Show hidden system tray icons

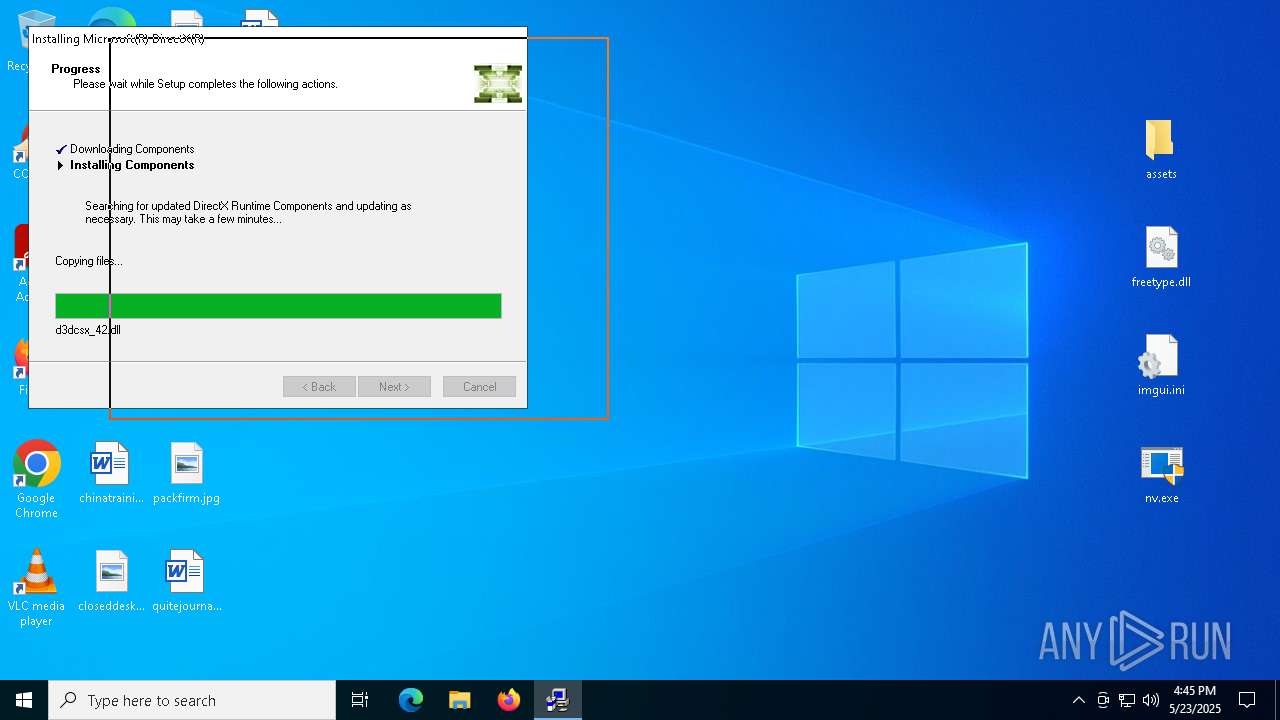click(x=1078, y=700)
